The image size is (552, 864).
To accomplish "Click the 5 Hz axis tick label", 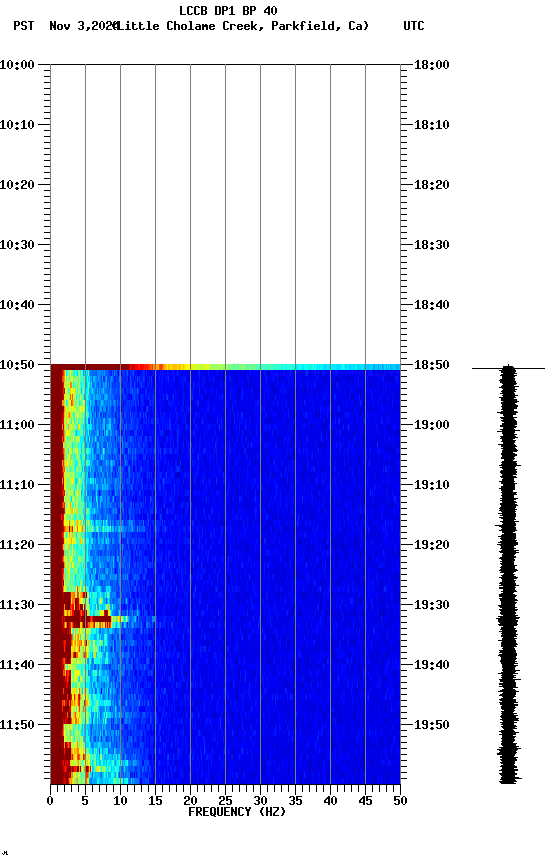I will pos(85,801).
